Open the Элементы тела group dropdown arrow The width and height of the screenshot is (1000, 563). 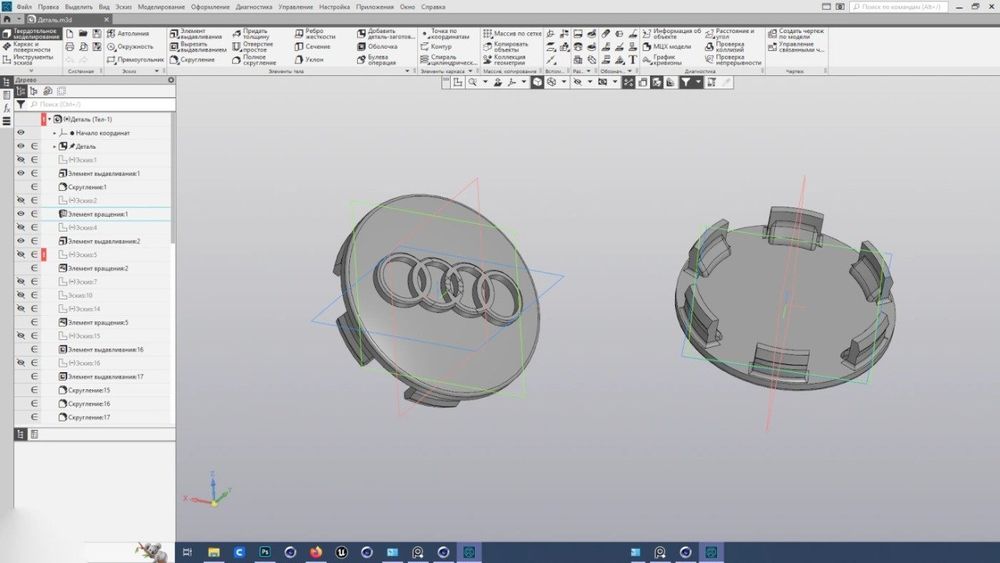click(408, 71)
